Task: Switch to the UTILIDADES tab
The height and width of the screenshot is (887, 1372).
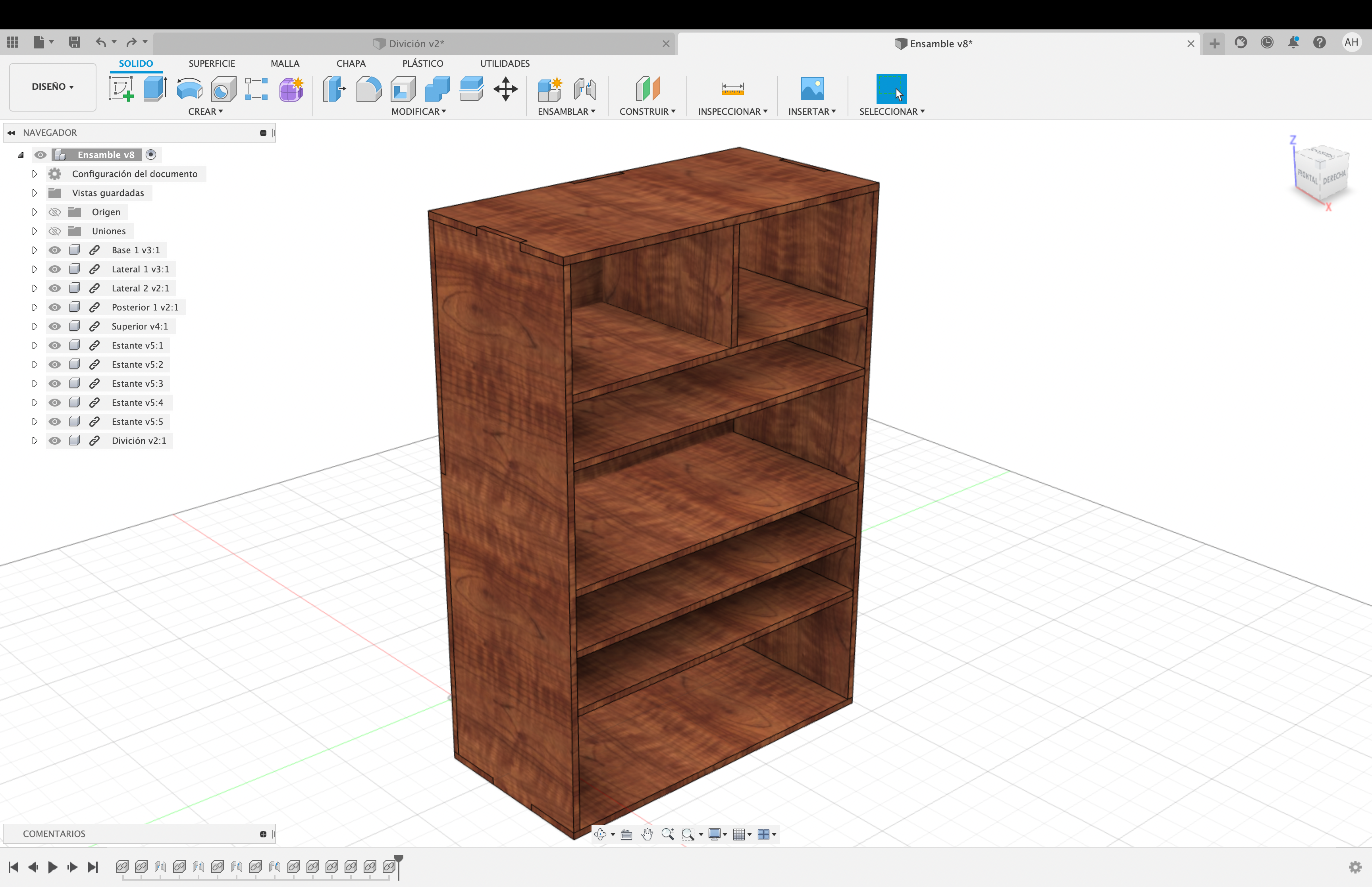Action: [x=505, y=64]
